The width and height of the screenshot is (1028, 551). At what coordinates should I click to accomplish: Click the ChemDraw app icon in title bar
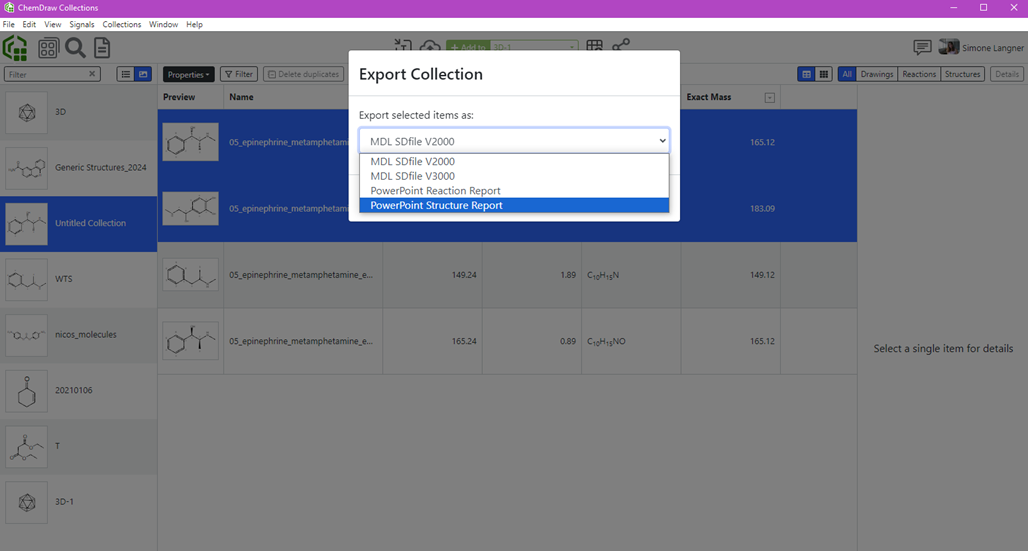pos(9,8)
